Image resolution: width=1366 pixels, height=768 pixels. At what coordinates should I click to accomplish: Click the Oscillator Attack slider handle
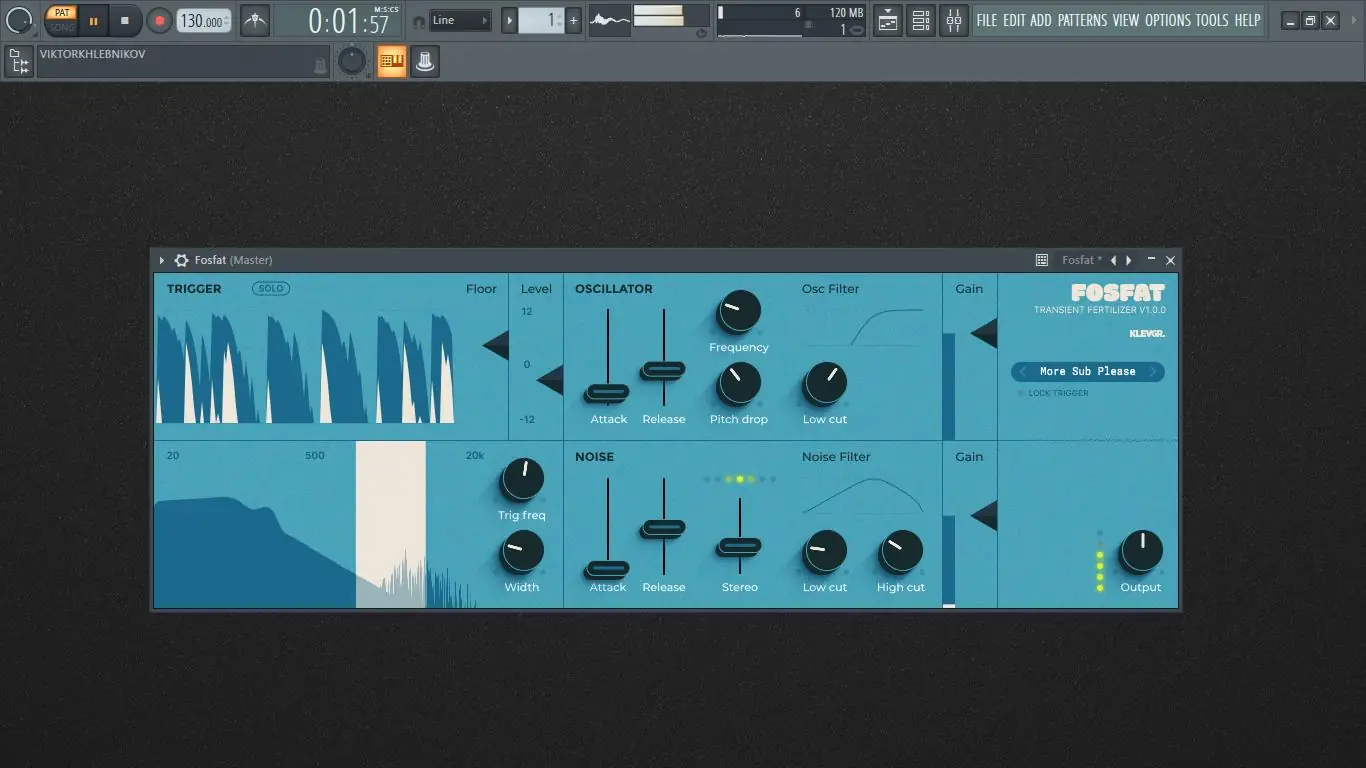coord(608,392)
